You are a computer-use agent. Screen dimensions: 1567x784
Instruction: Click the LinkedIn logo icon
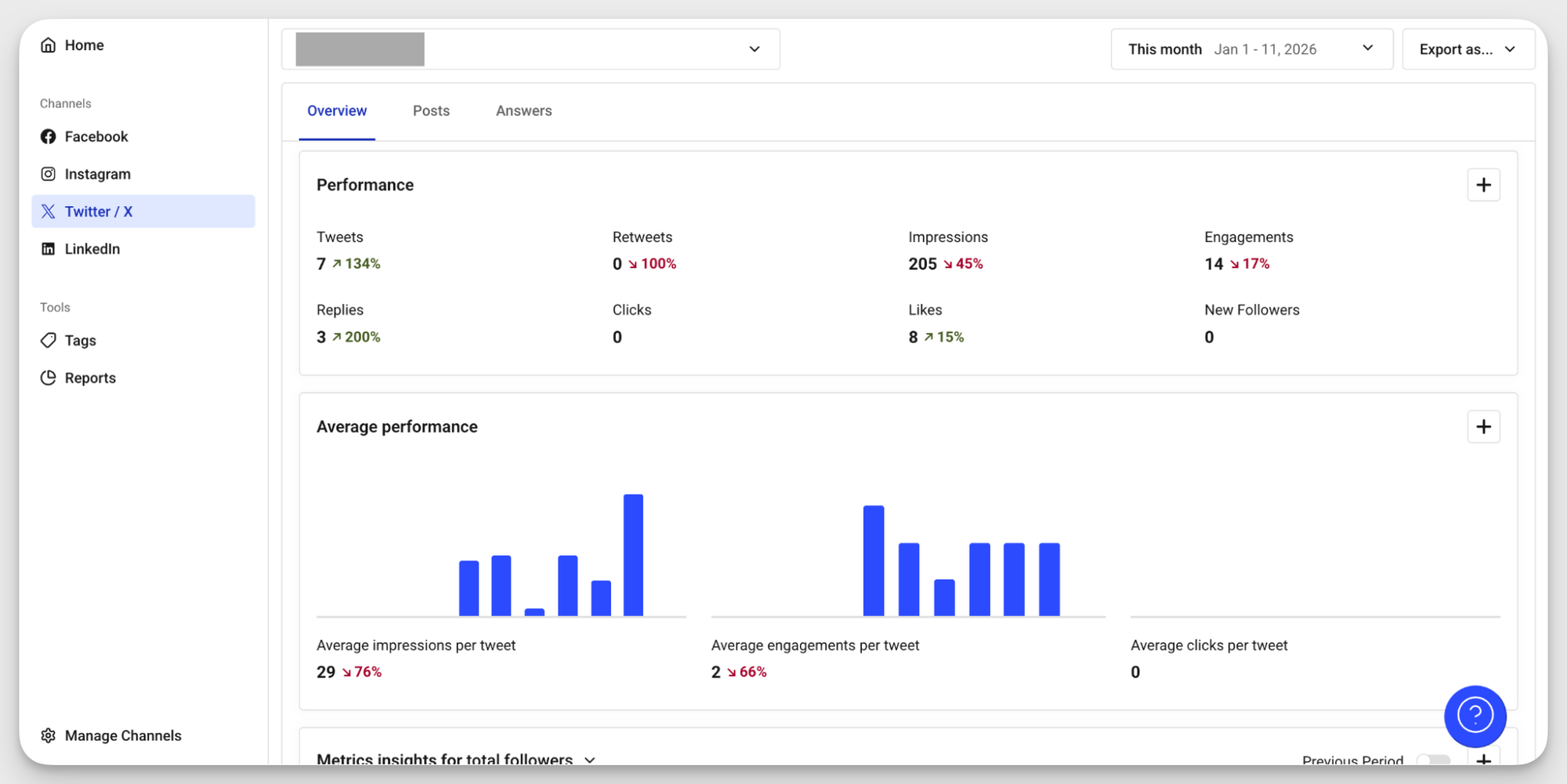(49, 249)
